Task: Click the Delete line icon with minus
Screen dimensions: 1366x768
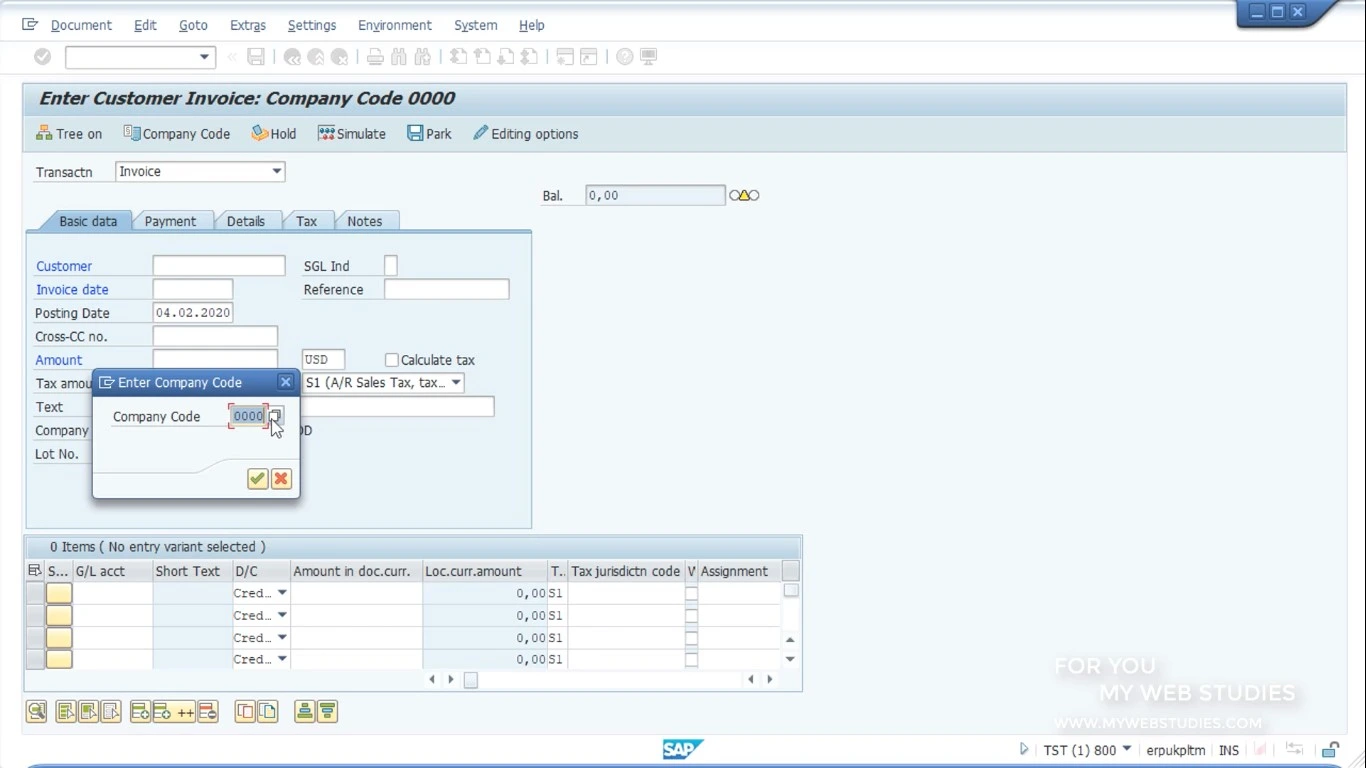Action: [208, 712]
